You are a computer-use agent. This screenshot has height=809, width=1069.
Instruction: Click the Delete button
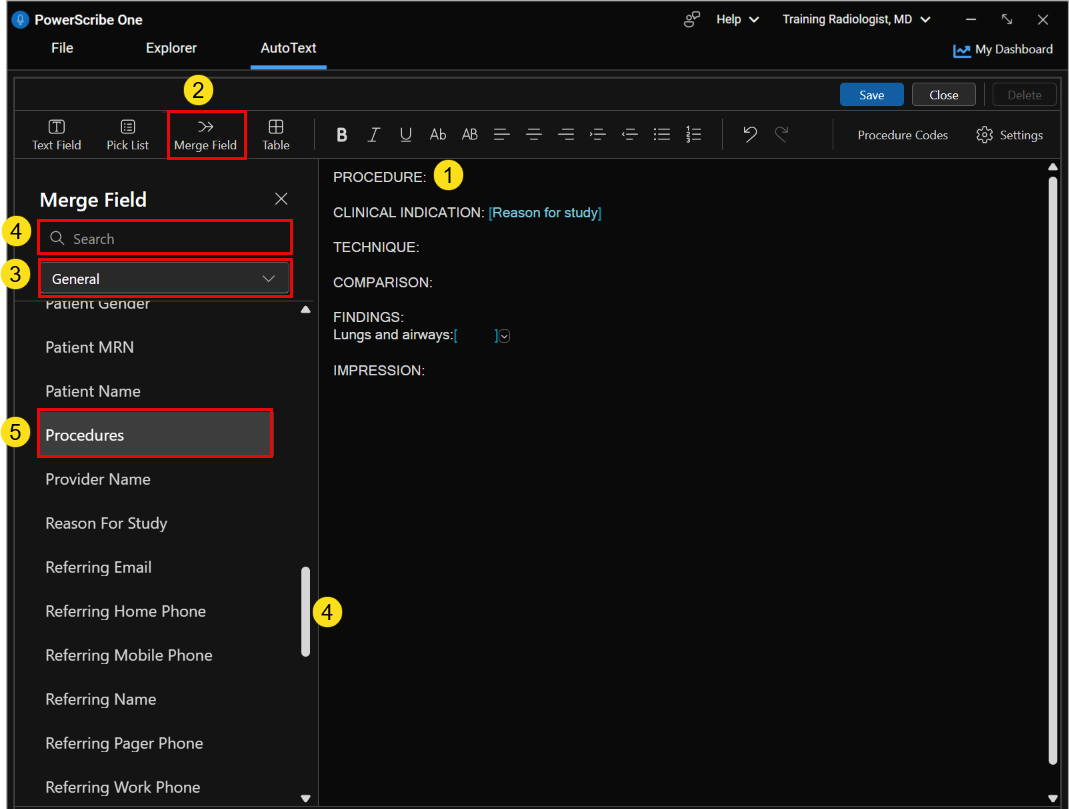1024,95
